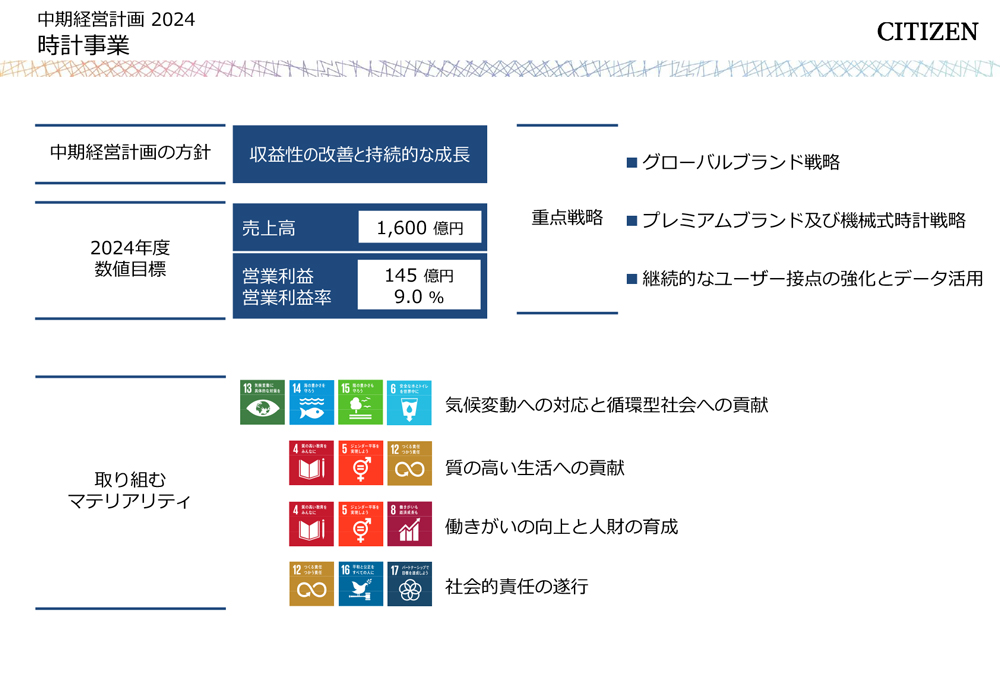The width and height of the screenshot is (1000, 692).
Task: Click the 営業利益率 label
Action: pyautogui.click(x=287, y=297)
